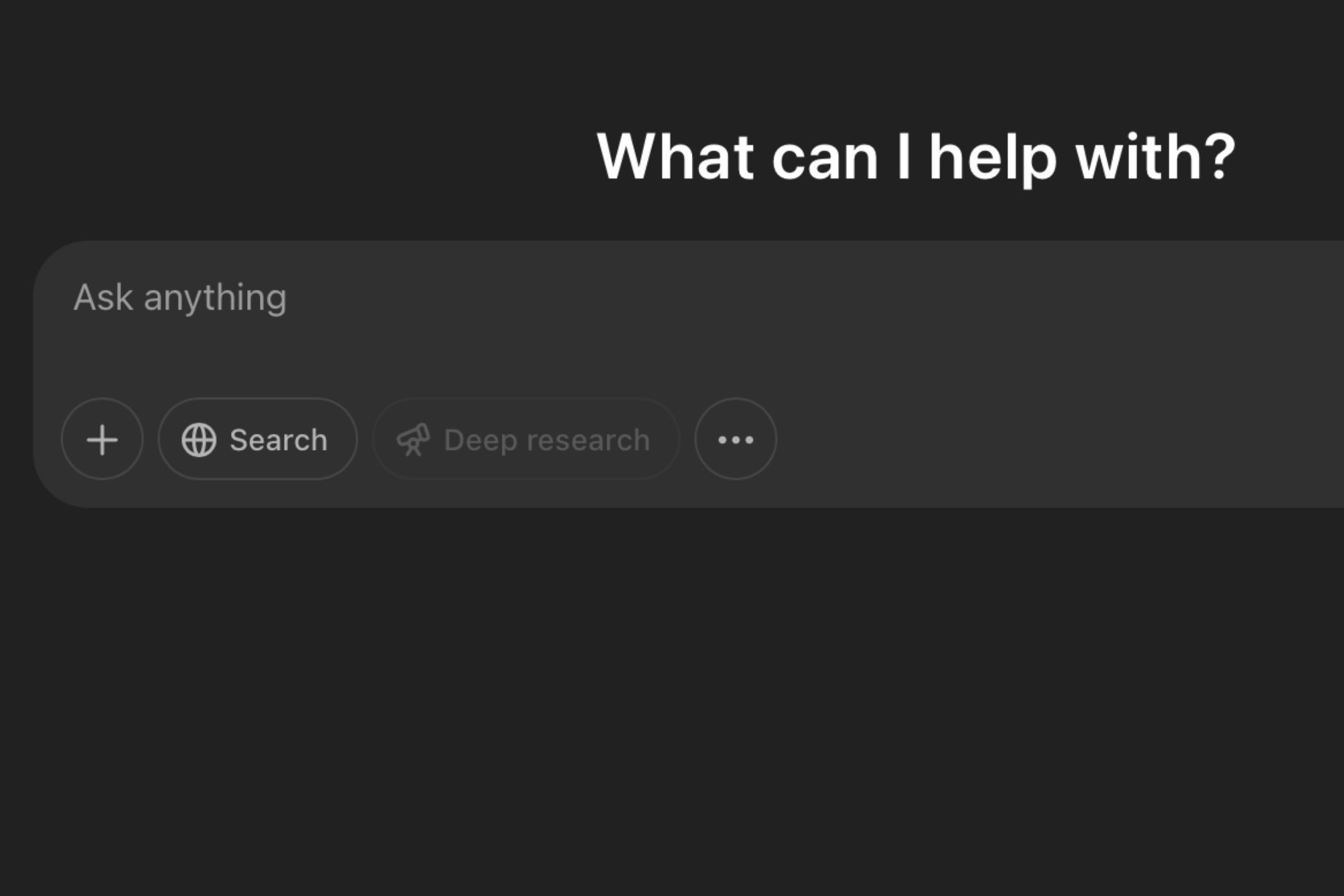Click the plus attachment icon
Screen dimensions: 1344x896
[x=102, y=440]
